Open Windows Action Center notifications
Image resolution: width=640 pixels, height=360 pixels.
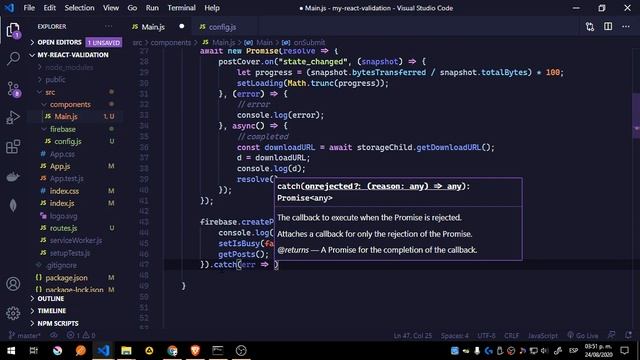(624, 351)
